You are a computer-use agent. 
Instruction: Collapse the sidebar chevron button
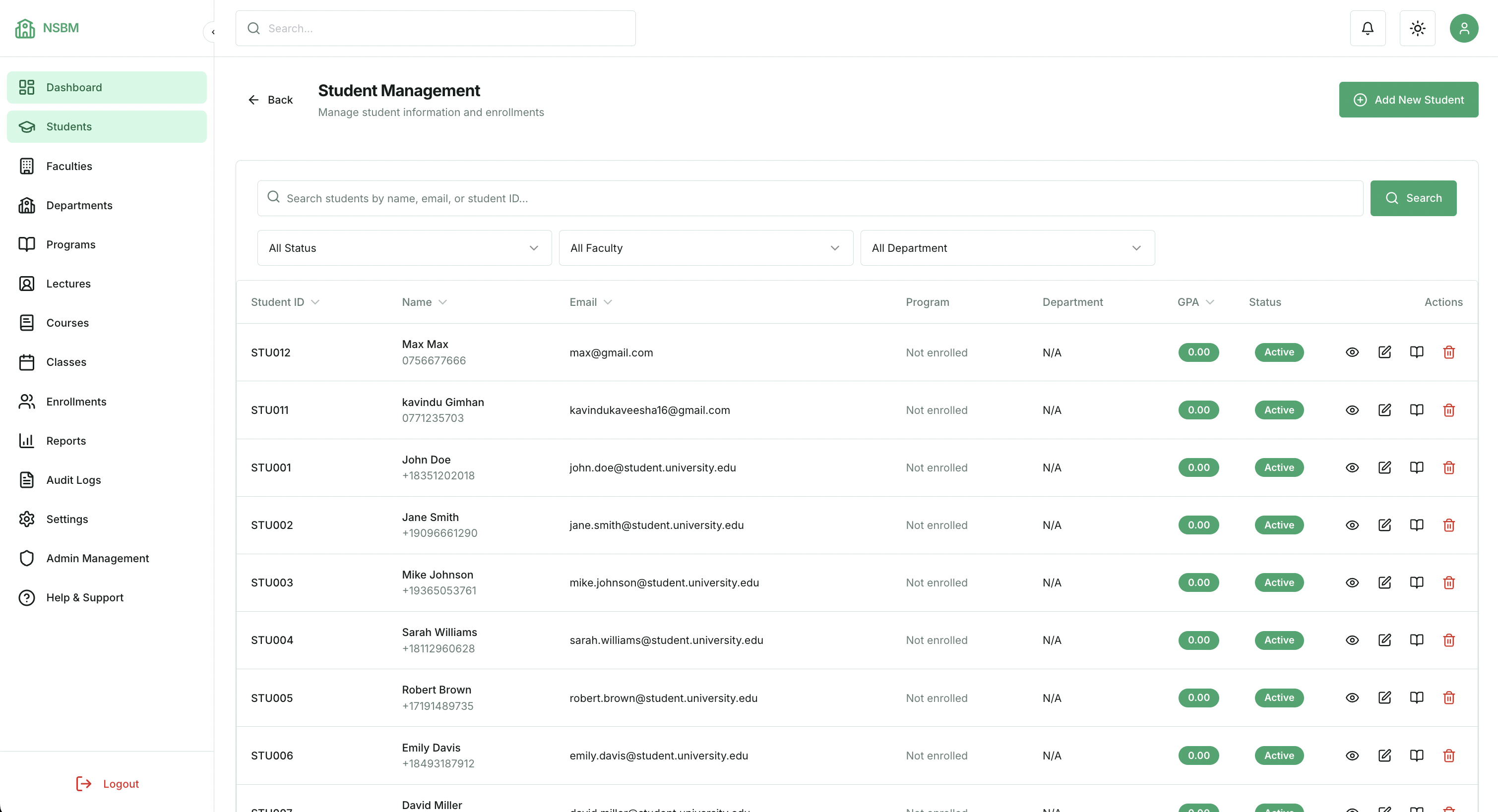pyautogui.click(x=213, y=32)
